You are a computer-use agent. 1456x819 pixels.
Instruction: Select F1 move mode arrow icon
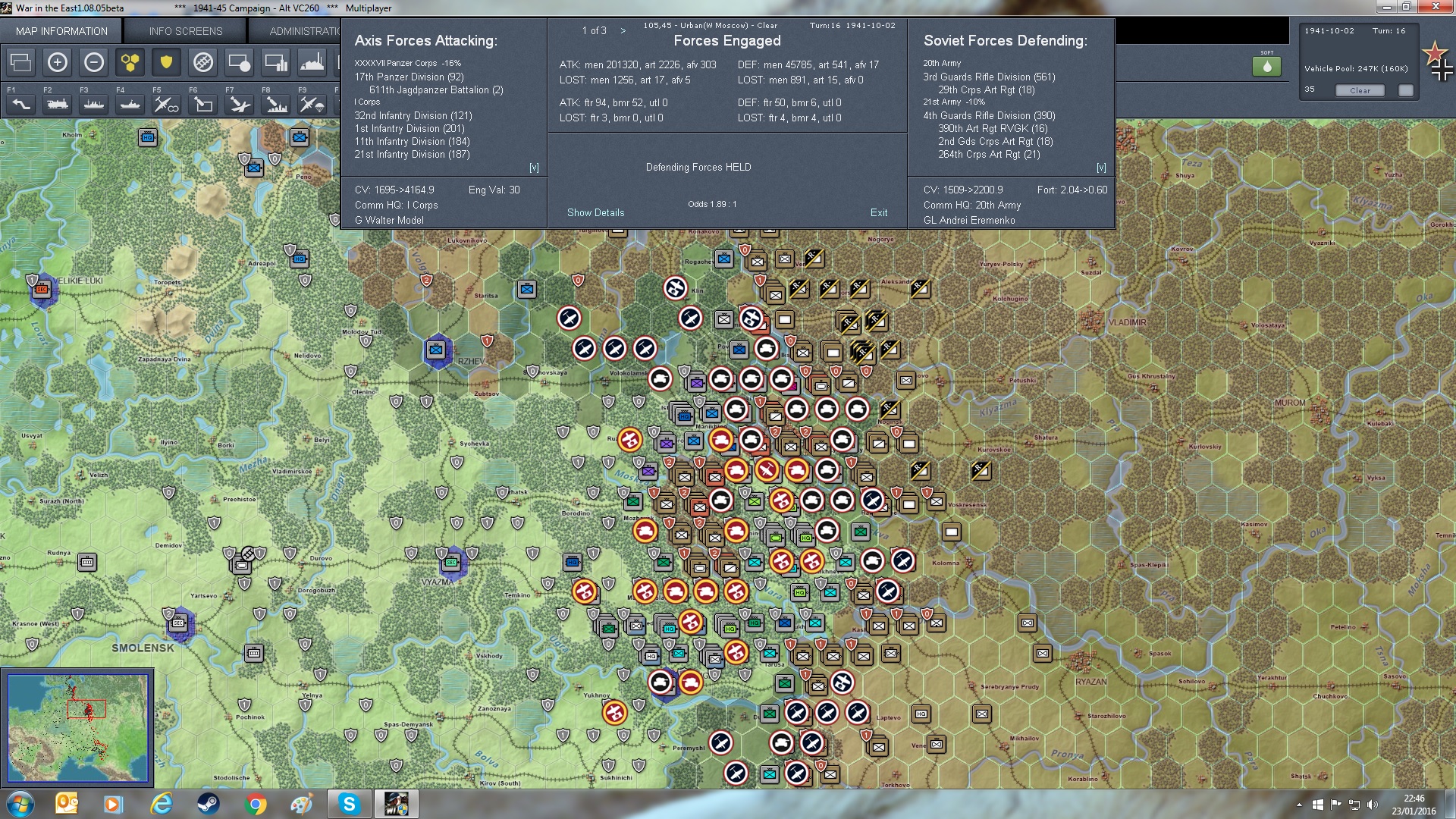(21, 104)
